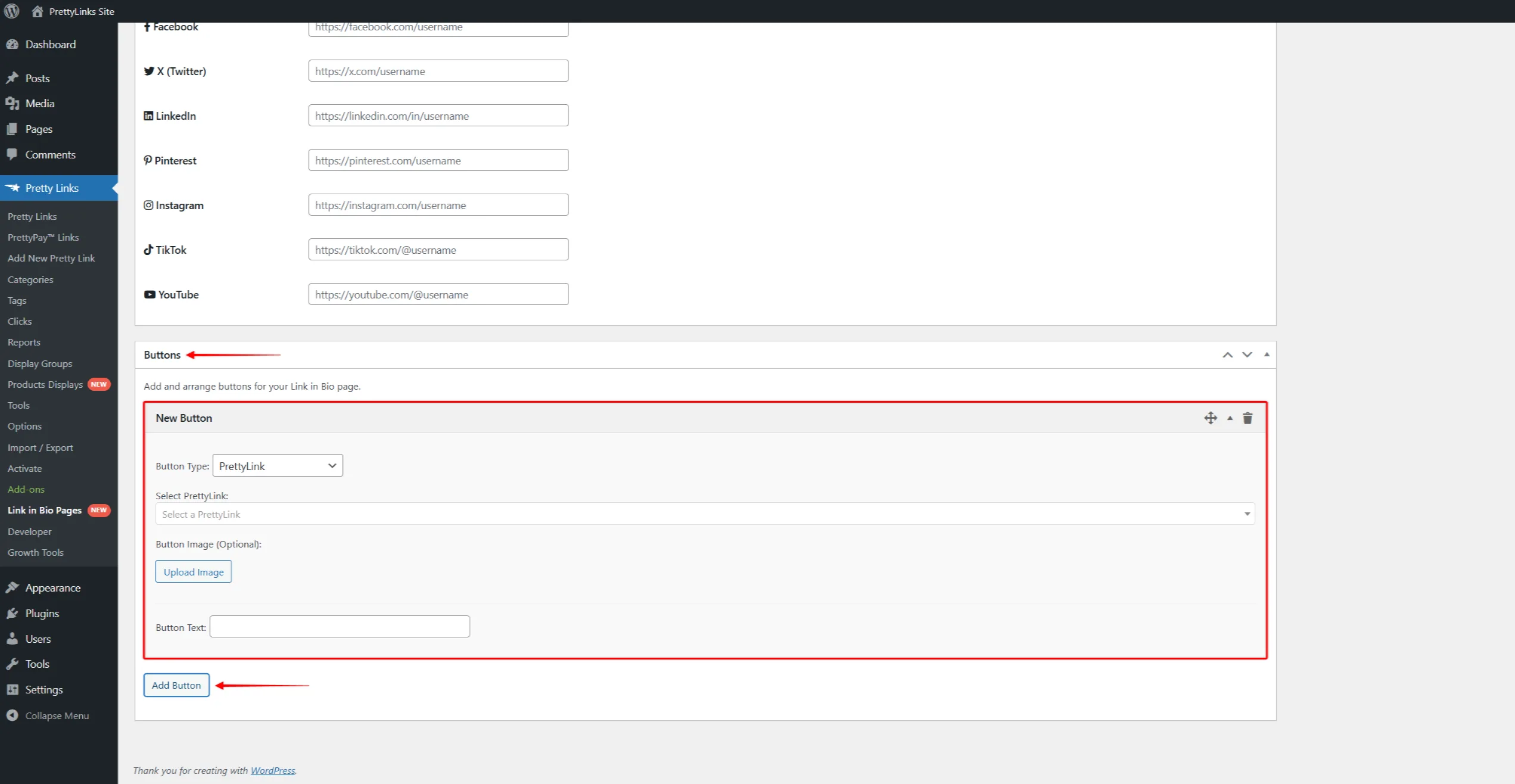Open the Dashboard sidebar item
1515x784 pixels.
tap(51, 45)
